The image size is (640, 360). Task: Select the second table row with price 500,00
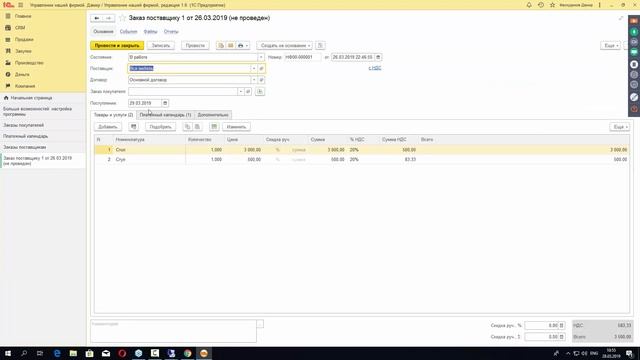coord(361,160)
